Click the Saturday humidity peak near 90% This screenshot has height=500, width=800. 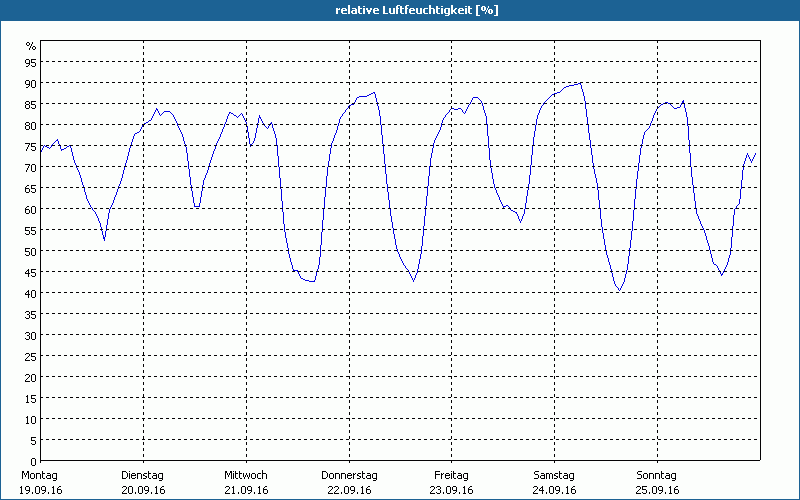(x=581, y=83)
